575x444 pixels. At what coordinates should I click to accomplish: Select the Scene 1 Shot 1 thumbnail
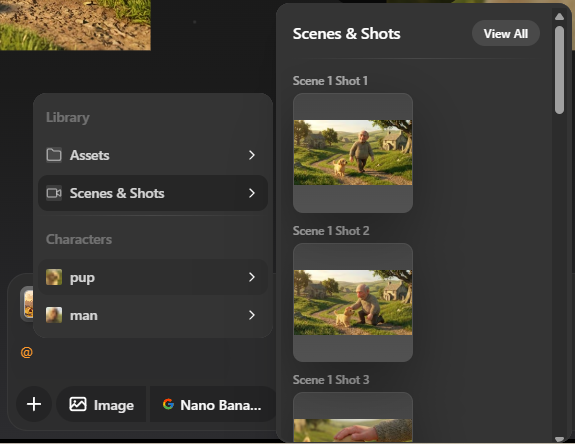(353, 153)
